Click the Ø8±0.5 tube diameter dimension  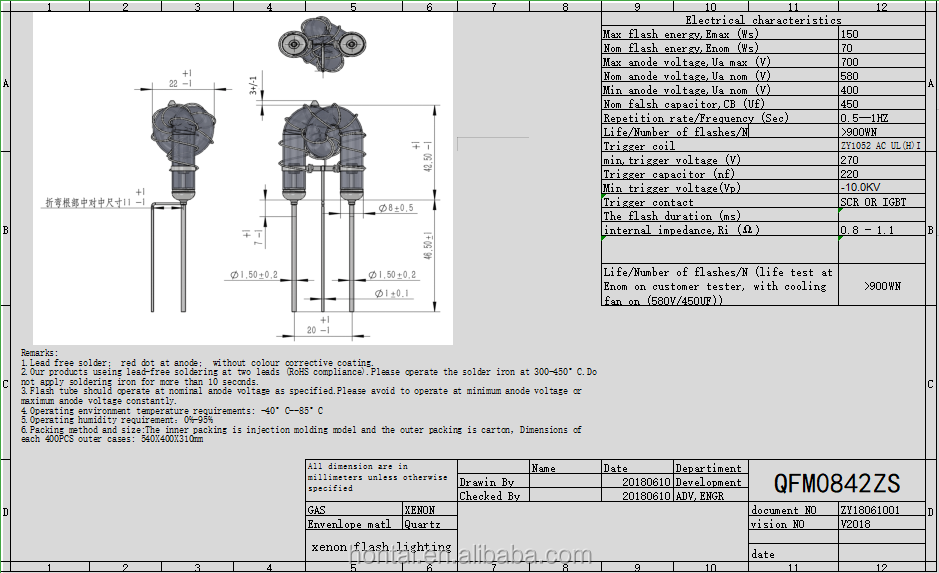coord(396,208)
